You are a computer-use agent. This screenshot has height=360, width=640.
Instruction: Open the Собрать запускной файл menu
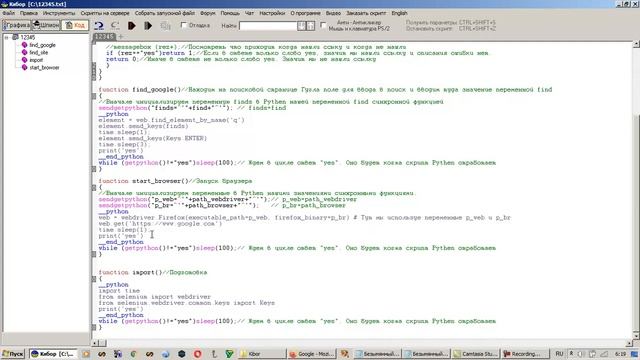point(164,13)
